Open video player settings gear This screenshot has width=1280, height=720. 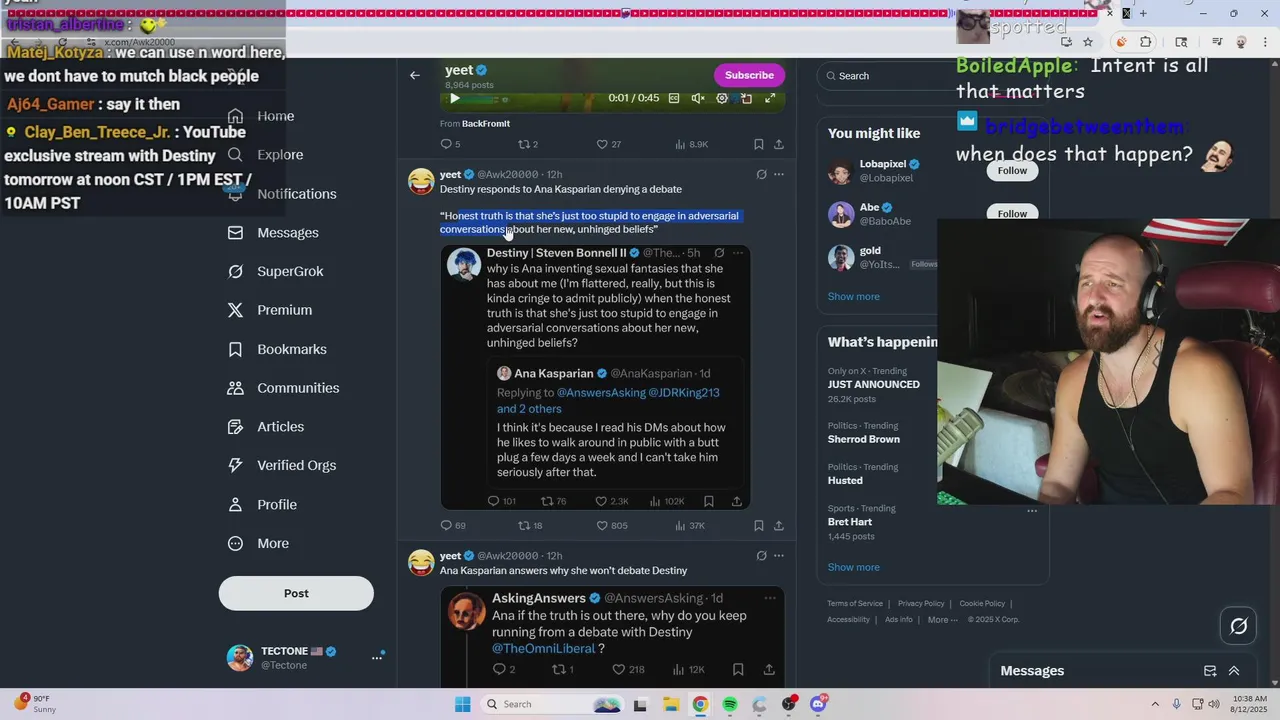tap(722, 98)
